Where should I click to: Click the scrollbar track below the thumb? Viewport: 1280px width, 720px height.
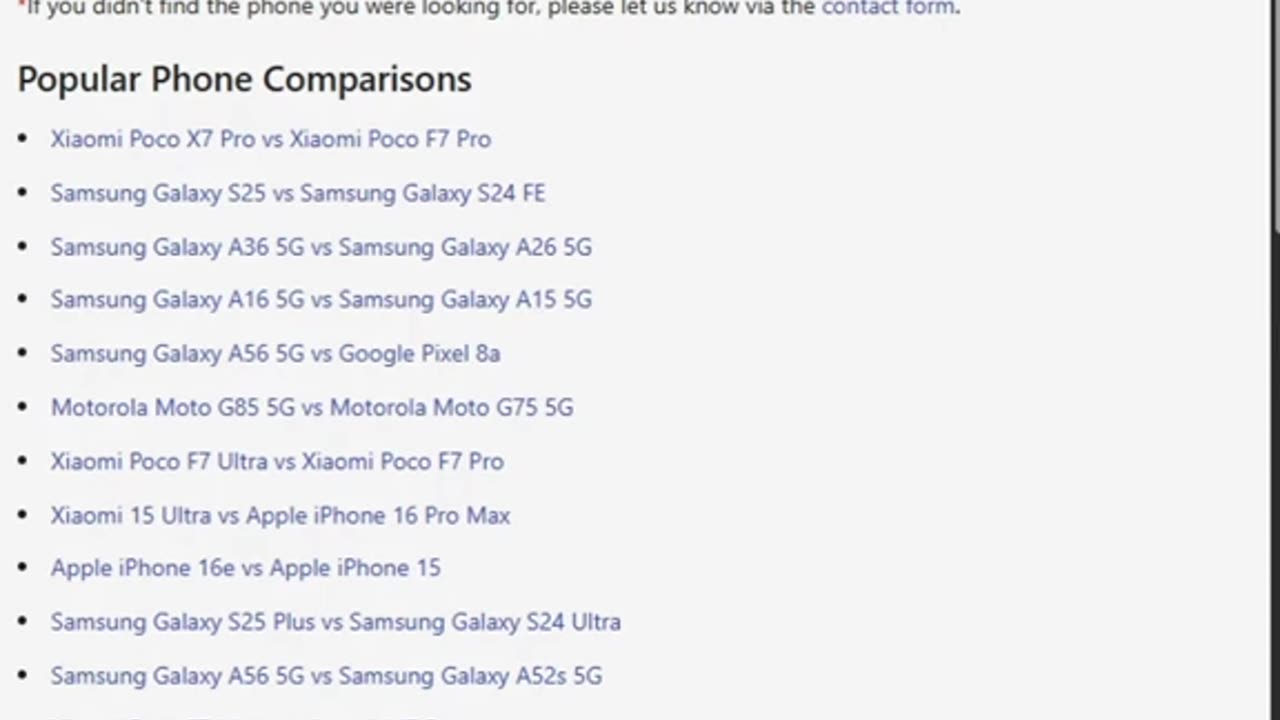coord(1275,475)
